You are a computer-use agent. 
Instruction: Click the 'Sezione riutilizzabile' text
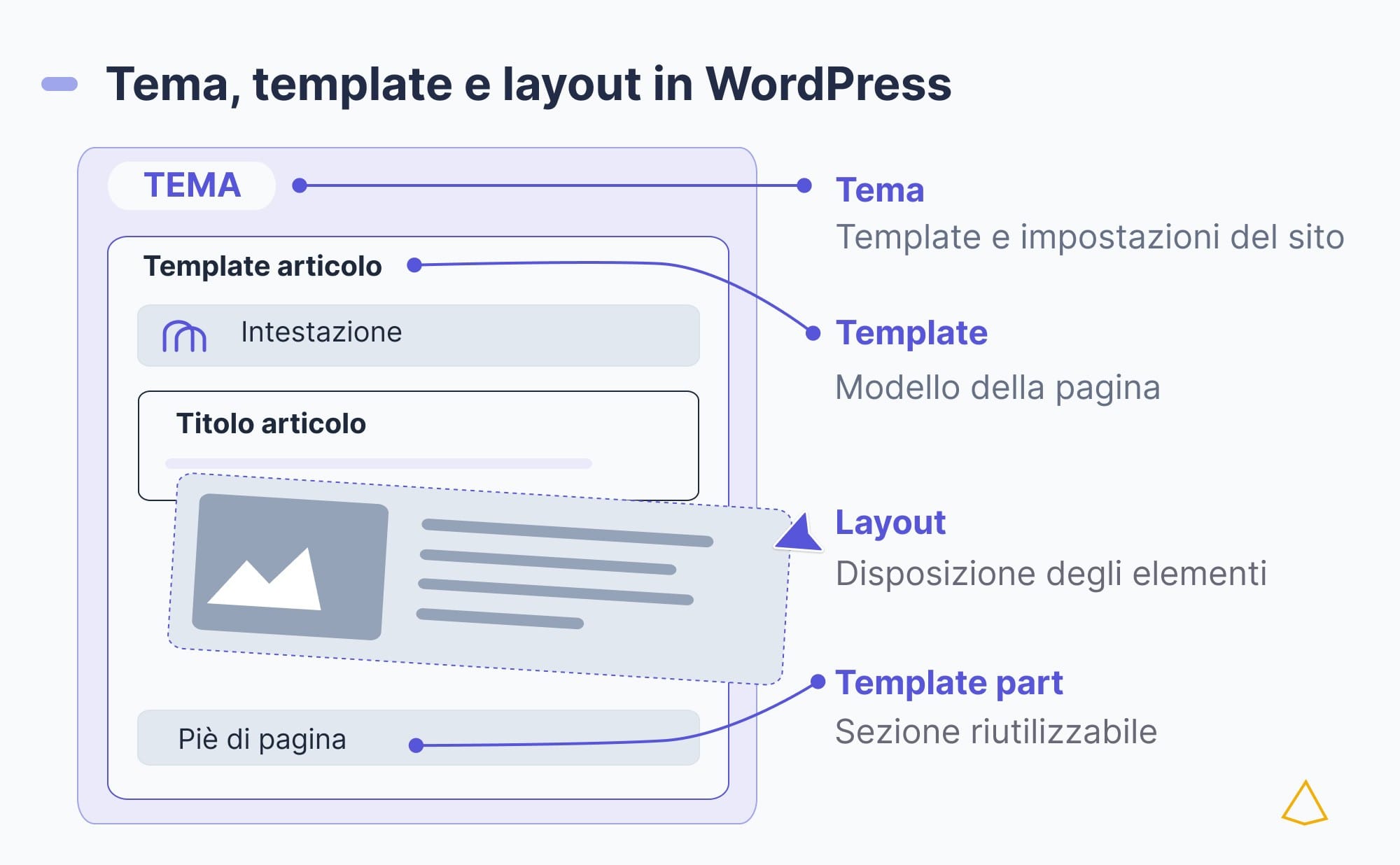click(x=996, y=731)
